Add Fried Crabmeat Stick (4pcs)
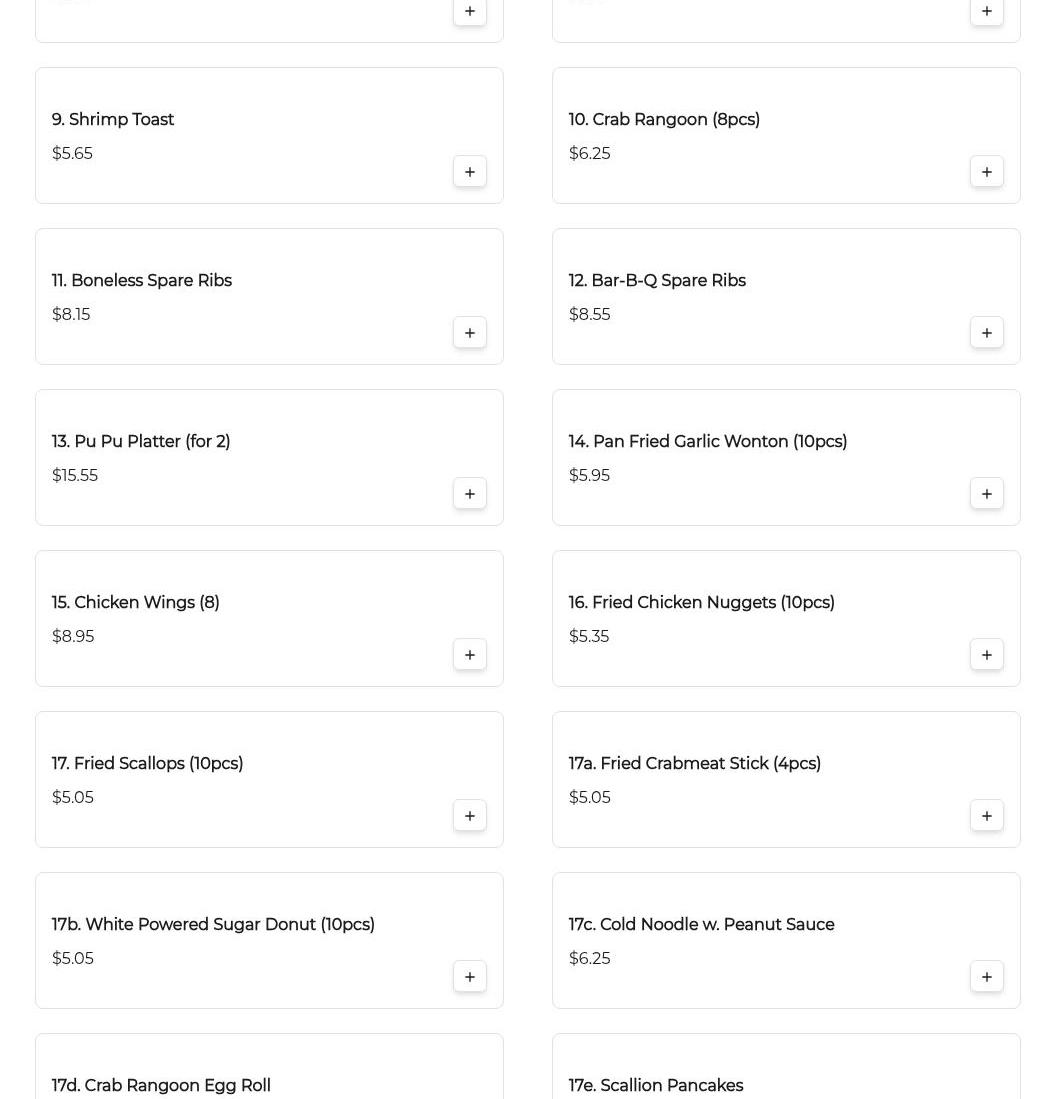1050x1099 pixels. (987, 816)
